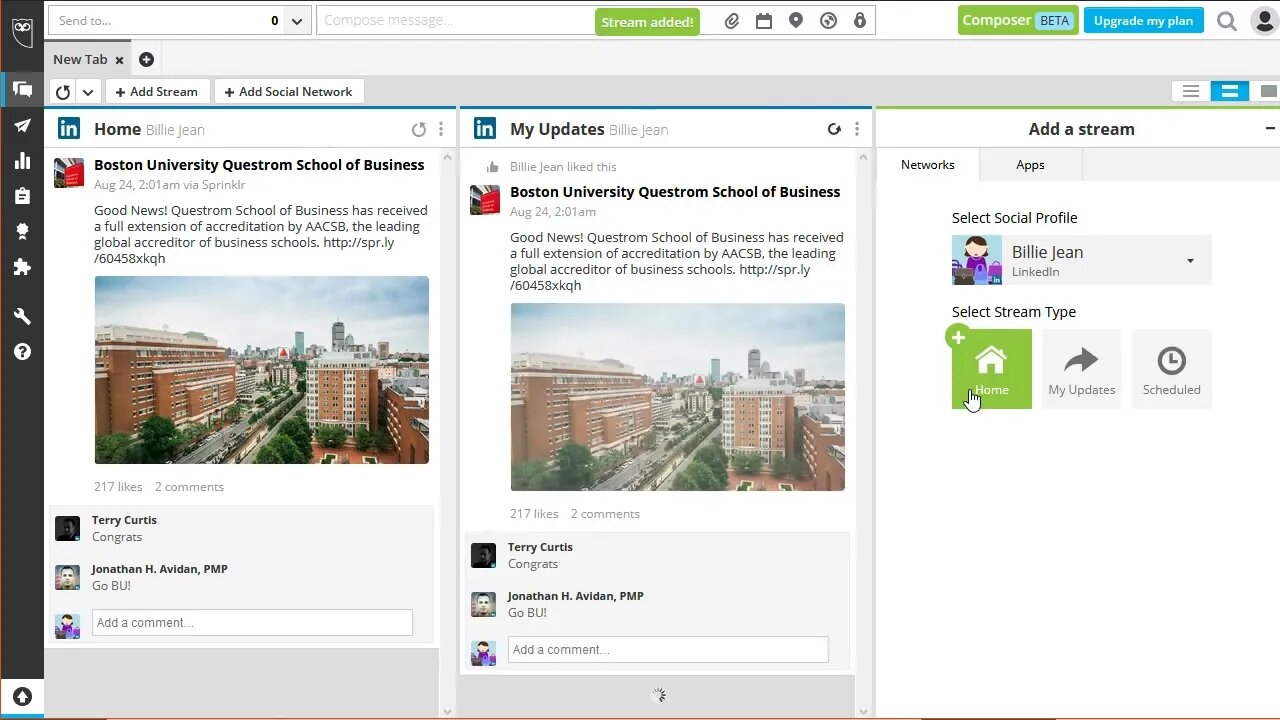Click the Add Social Network button

point(288,92)
